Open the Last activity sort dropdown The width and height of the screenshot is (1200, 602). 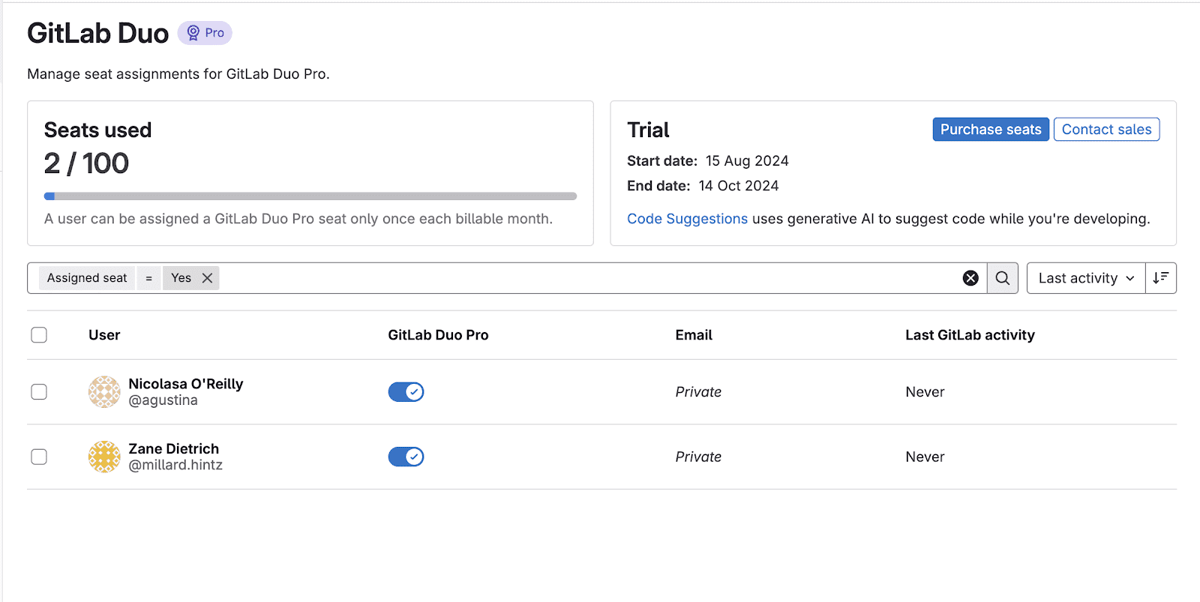(x=1086, y=278)
